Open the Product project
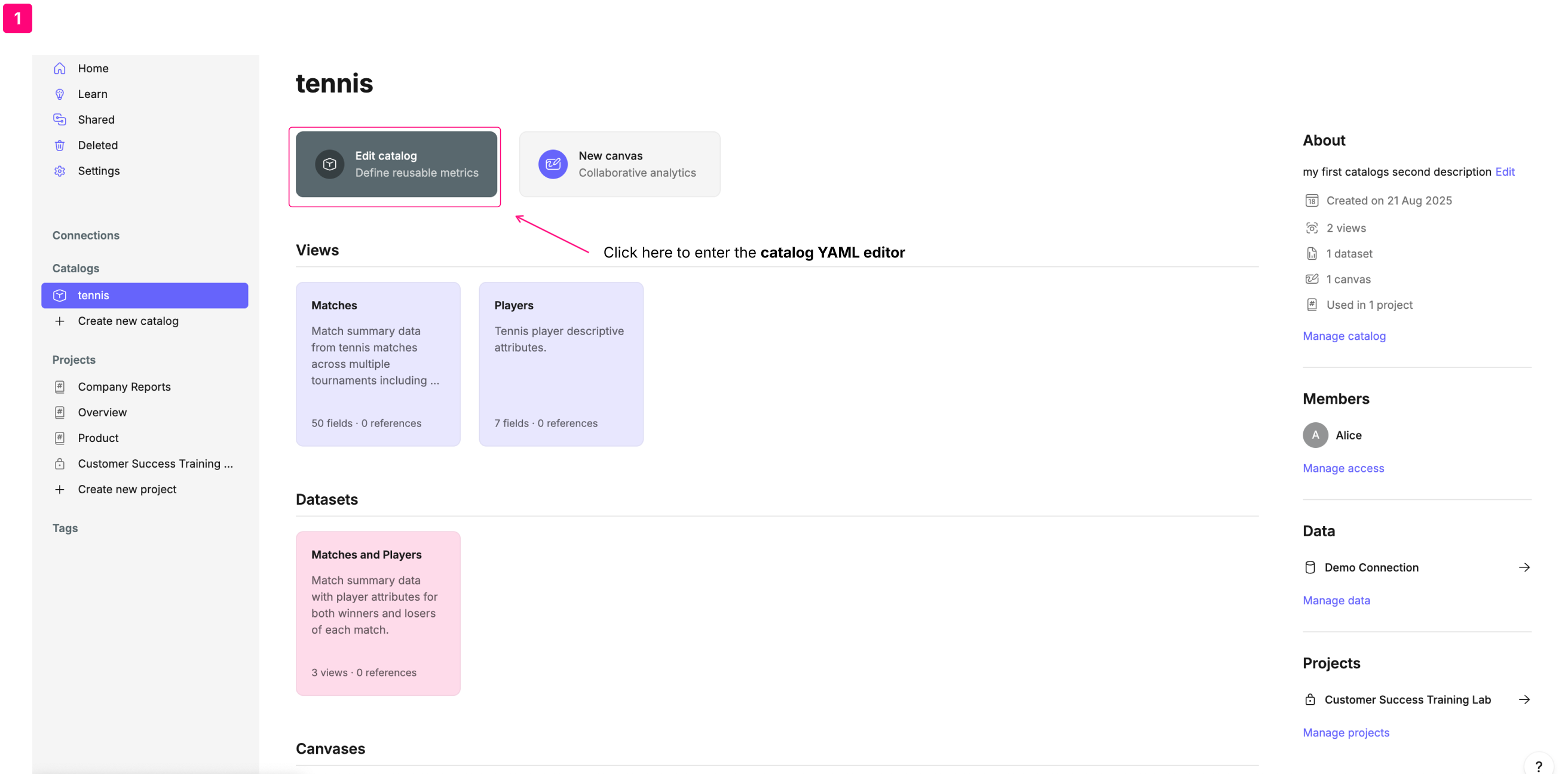 tap(98, 438)
